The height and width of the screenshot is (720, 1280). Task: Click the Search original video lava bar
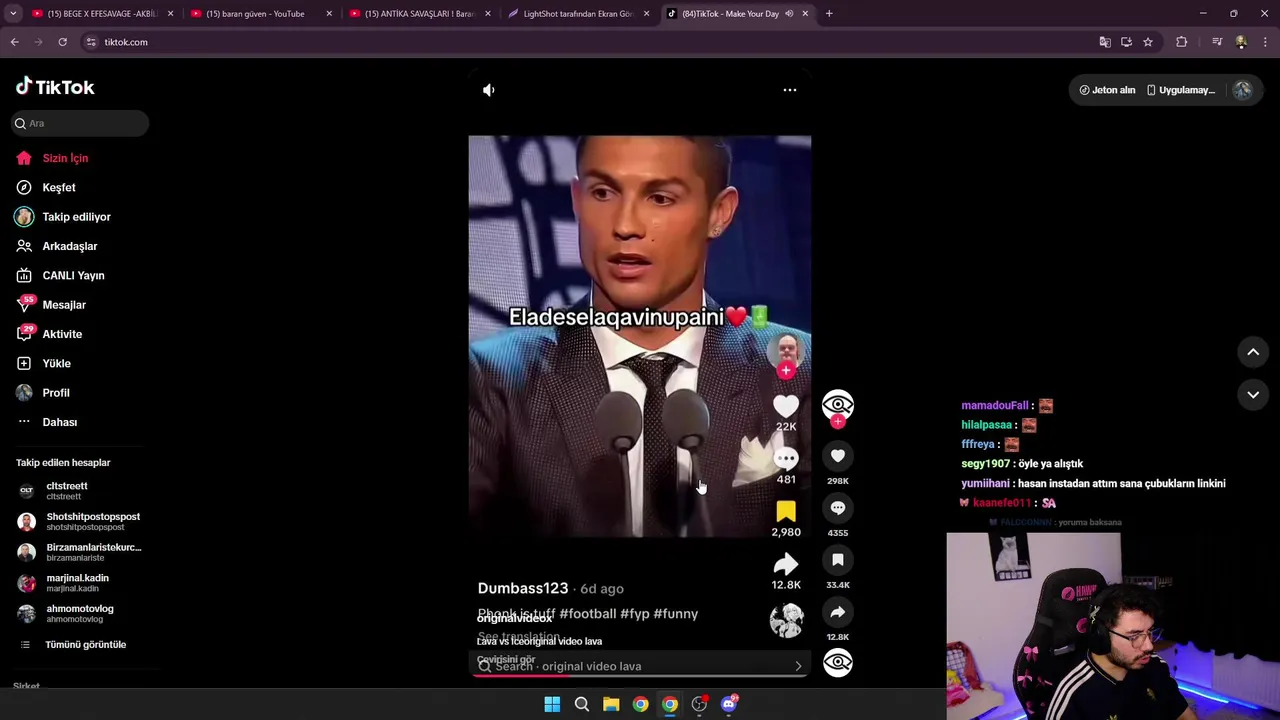[x=640, y=666]
